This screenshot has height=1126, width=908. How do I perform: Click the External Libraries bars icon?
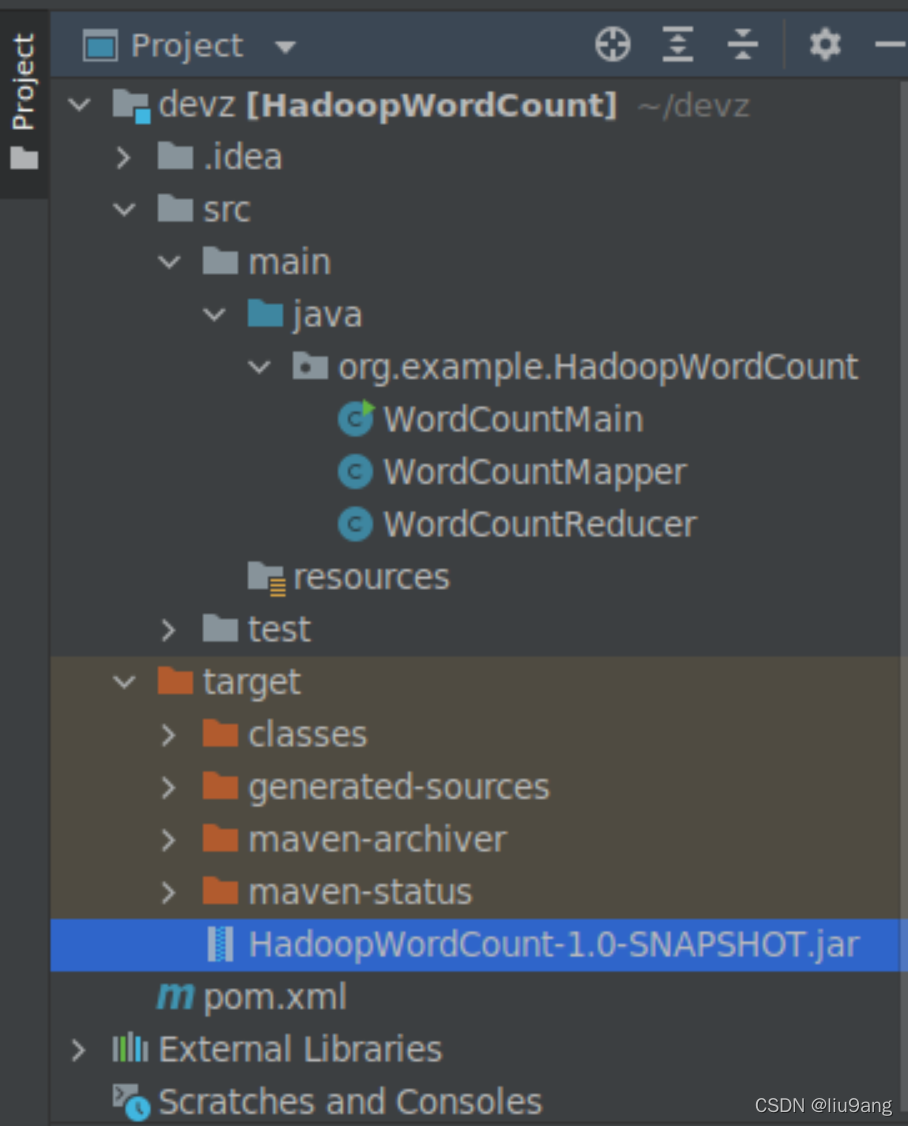point(130,1048)
